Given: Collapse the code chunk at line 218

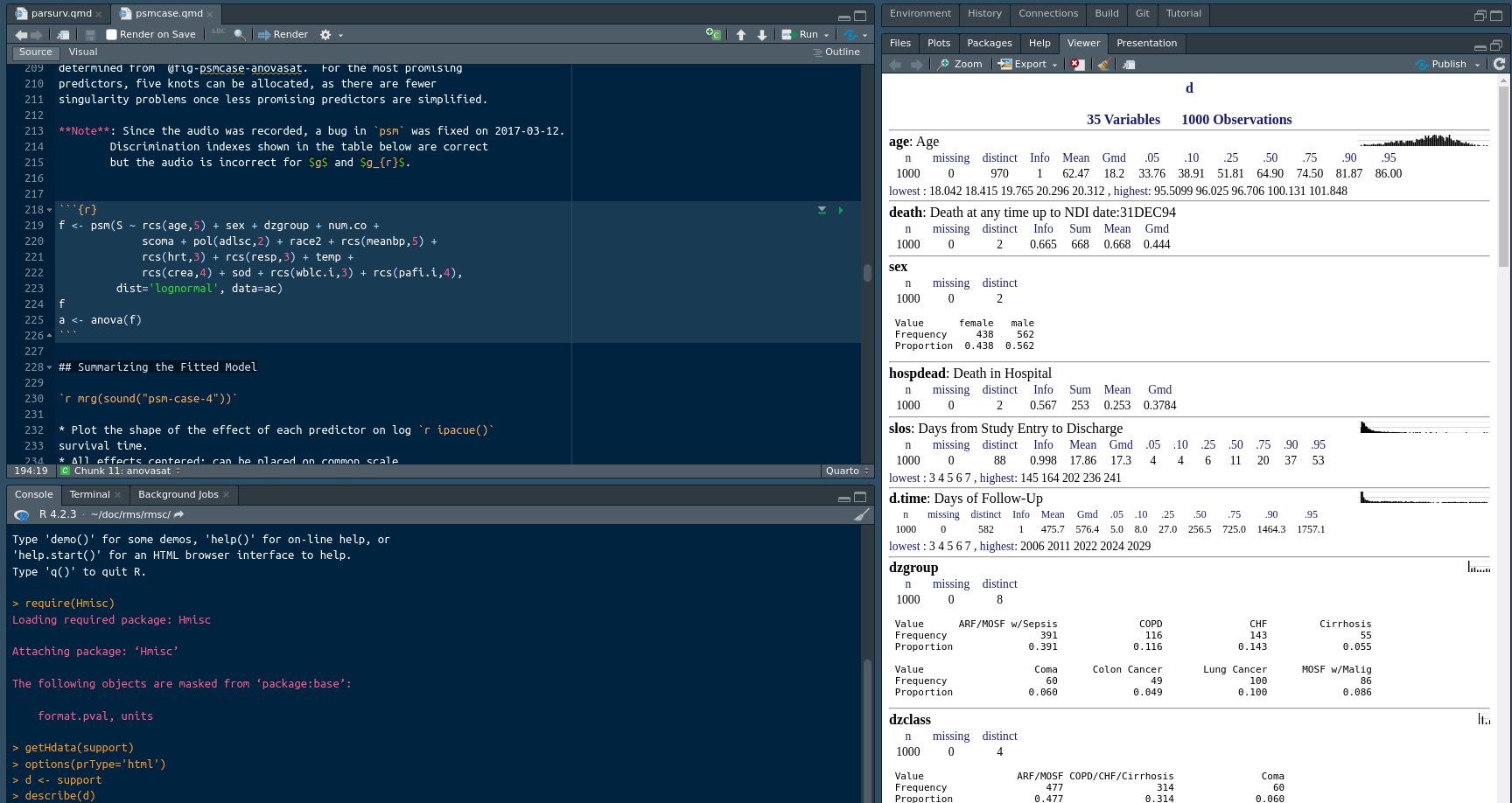Looking at the screenshot, I should coord(49,211).
